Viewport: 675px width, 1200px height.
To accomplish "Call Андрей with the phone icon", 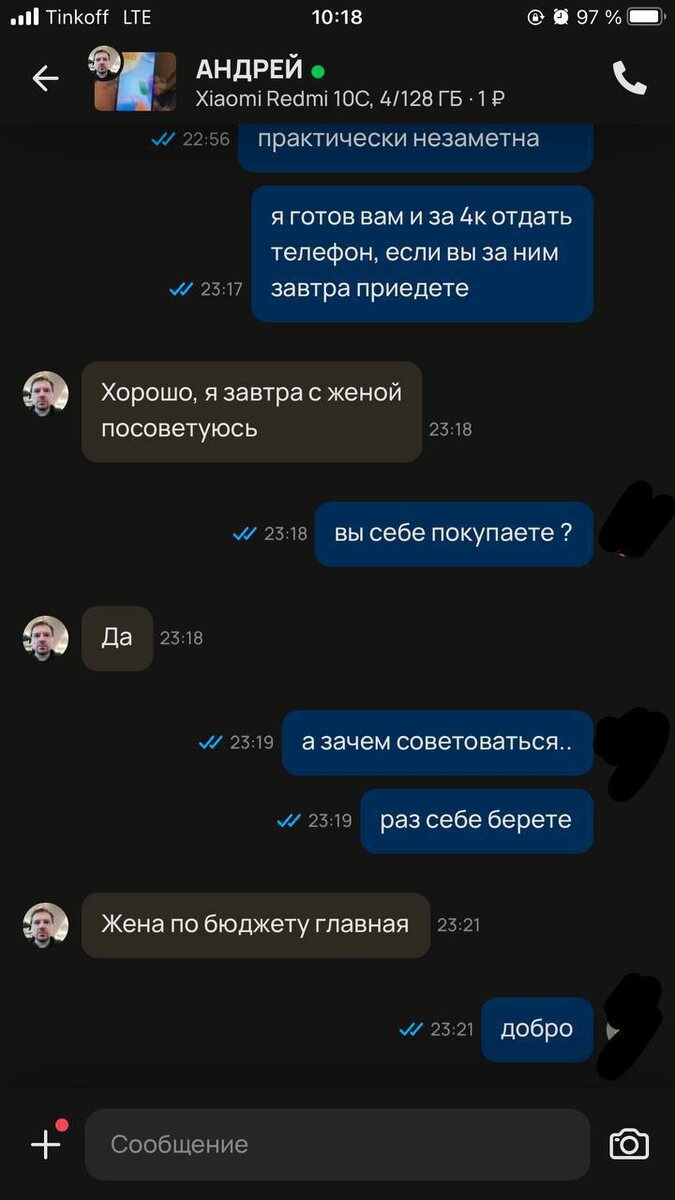I will pos(629,78).
